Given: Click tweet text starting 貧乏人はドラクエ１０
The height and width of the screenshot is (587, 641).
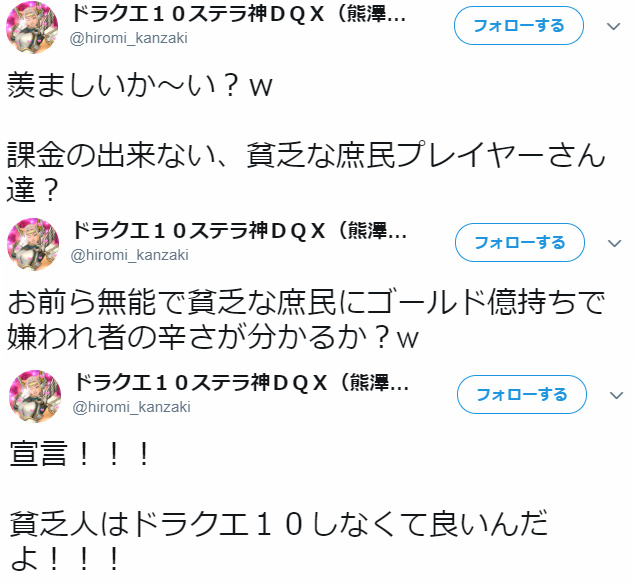Looking at the screenshot, I should click(278, 540).
